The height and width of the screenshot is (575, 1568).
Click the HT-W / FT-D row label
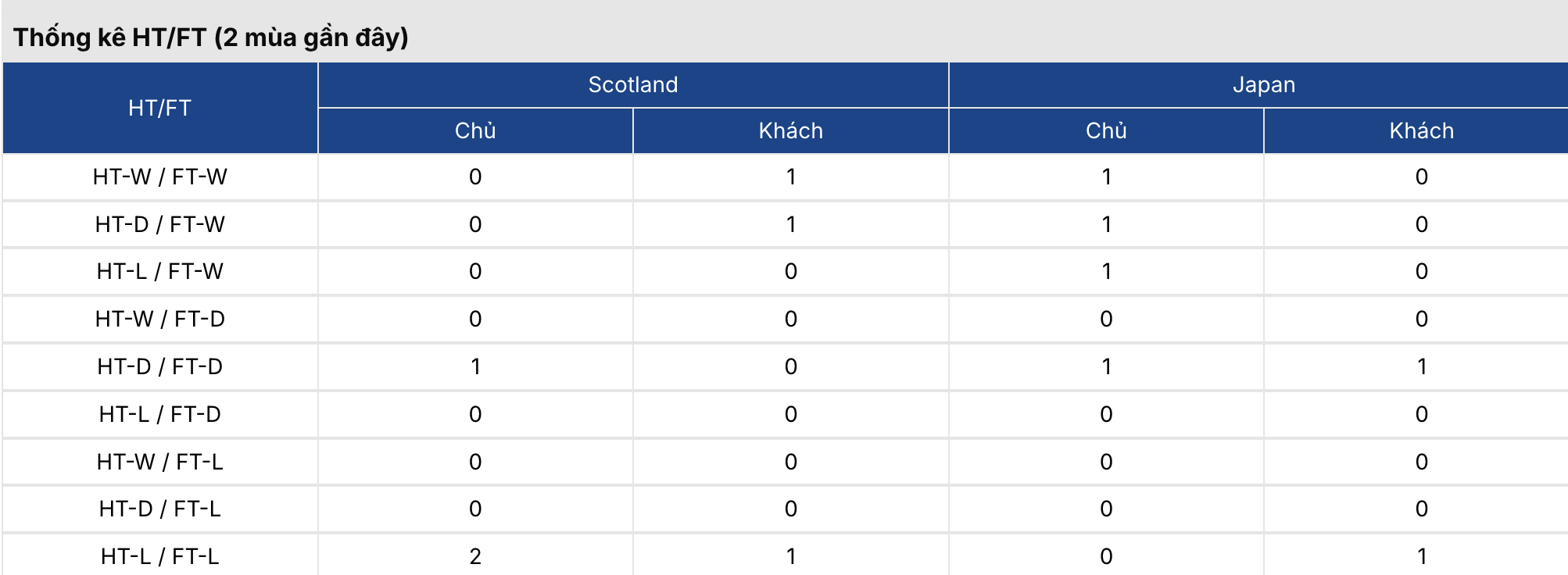(x=159, y=319)
